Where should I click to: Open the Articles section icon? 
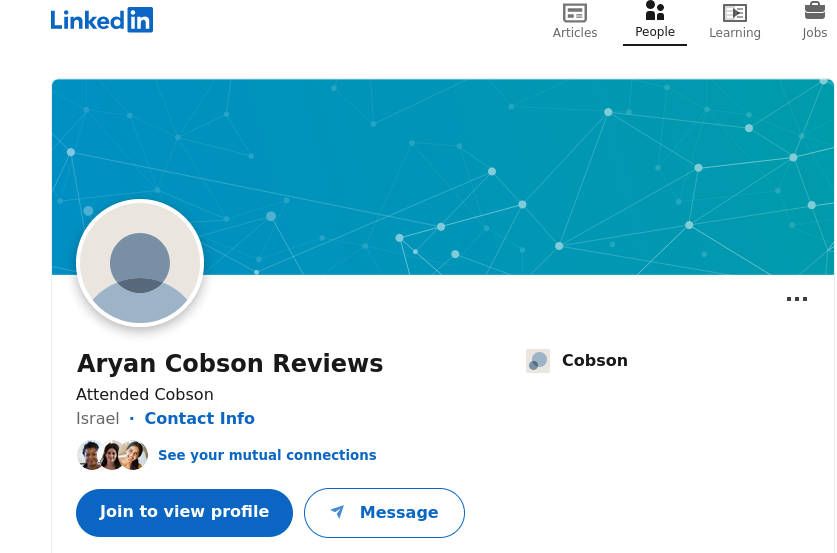575,13
